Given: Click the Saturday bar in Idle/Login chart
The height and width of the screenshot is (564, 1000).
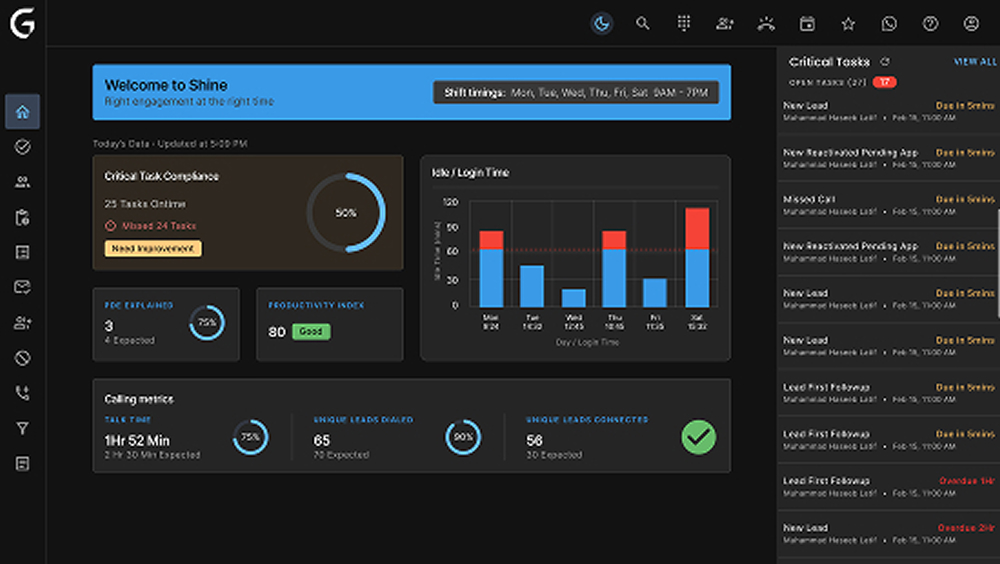Looking at the screenshot, I should pyautogui.click(x=697, y=257).
